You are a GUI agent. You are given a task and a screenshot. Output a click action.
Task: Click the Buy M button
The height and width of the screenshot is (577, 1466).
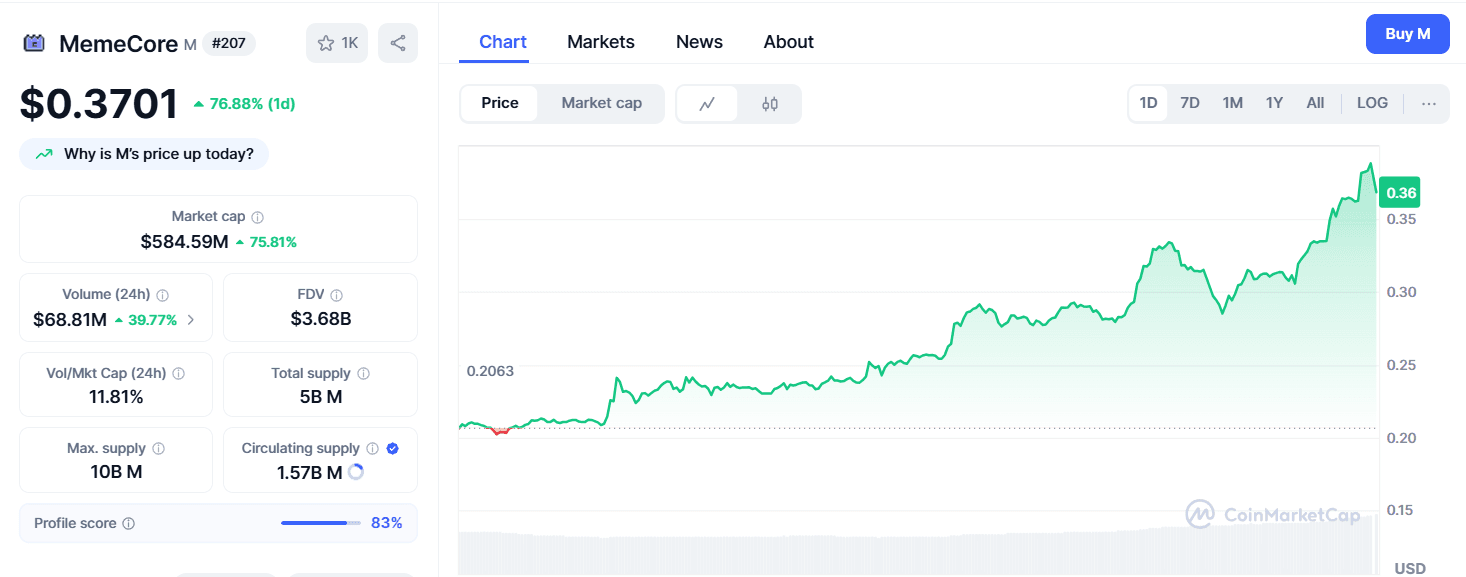tap(1407, 34)
